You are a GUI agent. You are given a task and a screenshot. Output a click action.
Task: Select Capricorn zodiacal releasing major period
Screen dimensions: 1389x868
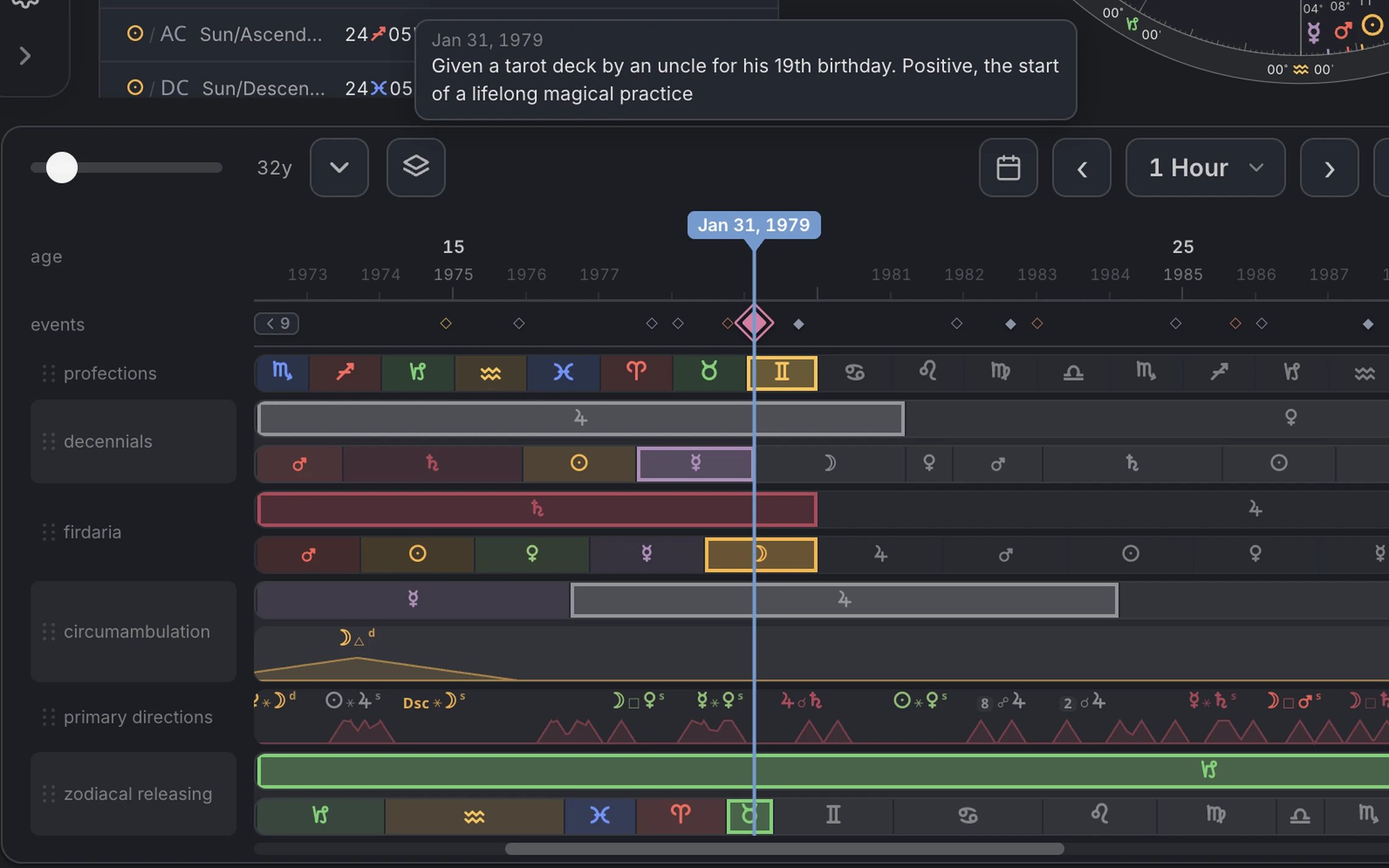[x=822, y=771]
